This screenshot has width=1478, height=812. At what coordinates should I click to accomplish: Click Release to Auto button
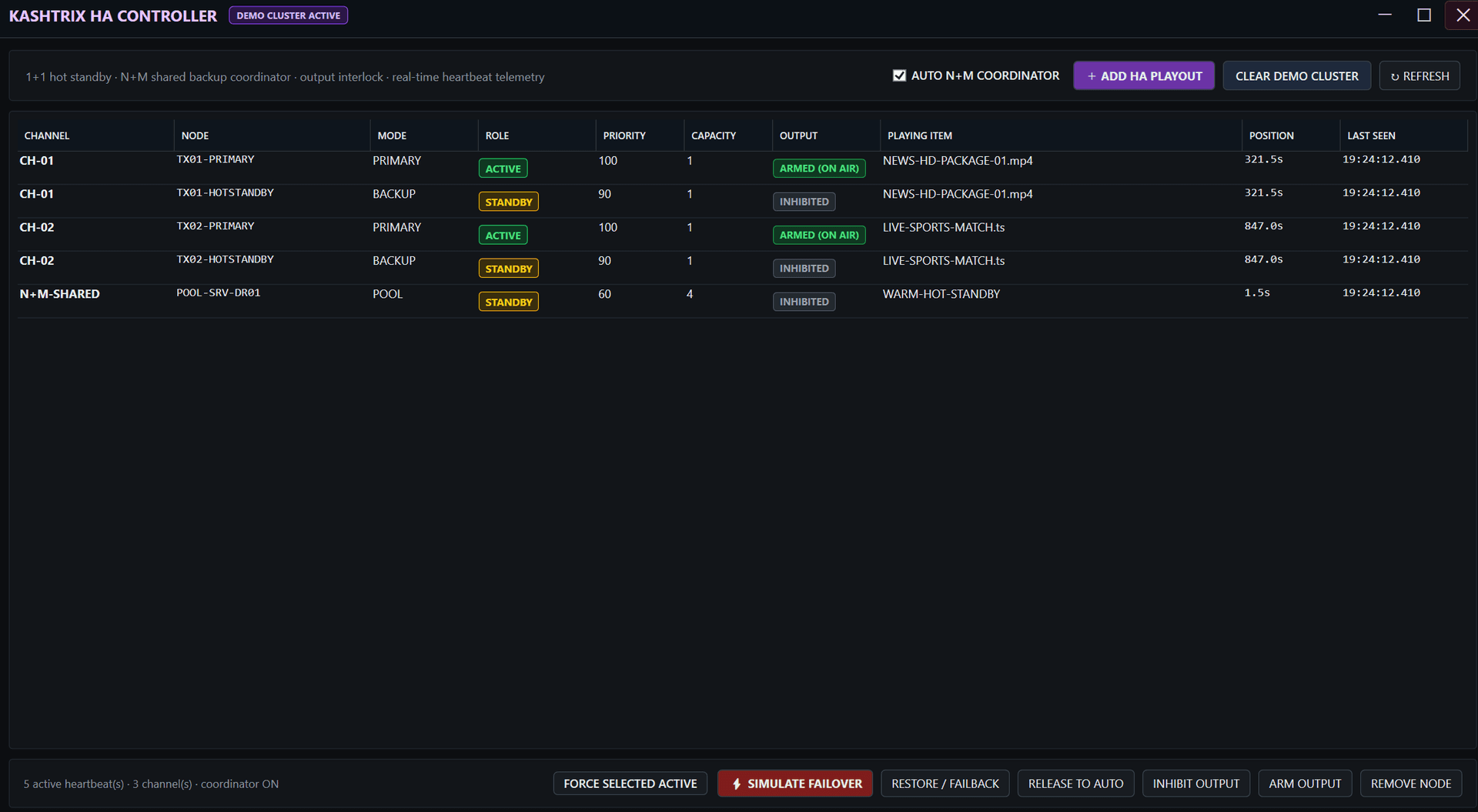[1075, 784]
